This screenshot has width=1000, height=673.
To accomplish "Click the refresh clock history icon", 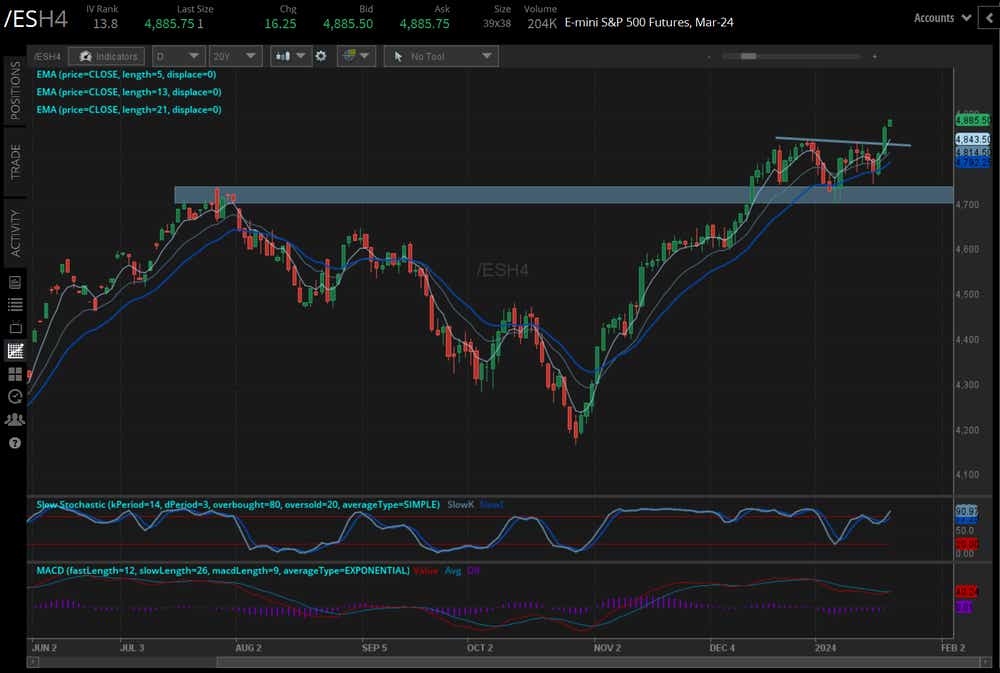I will 15,397.
